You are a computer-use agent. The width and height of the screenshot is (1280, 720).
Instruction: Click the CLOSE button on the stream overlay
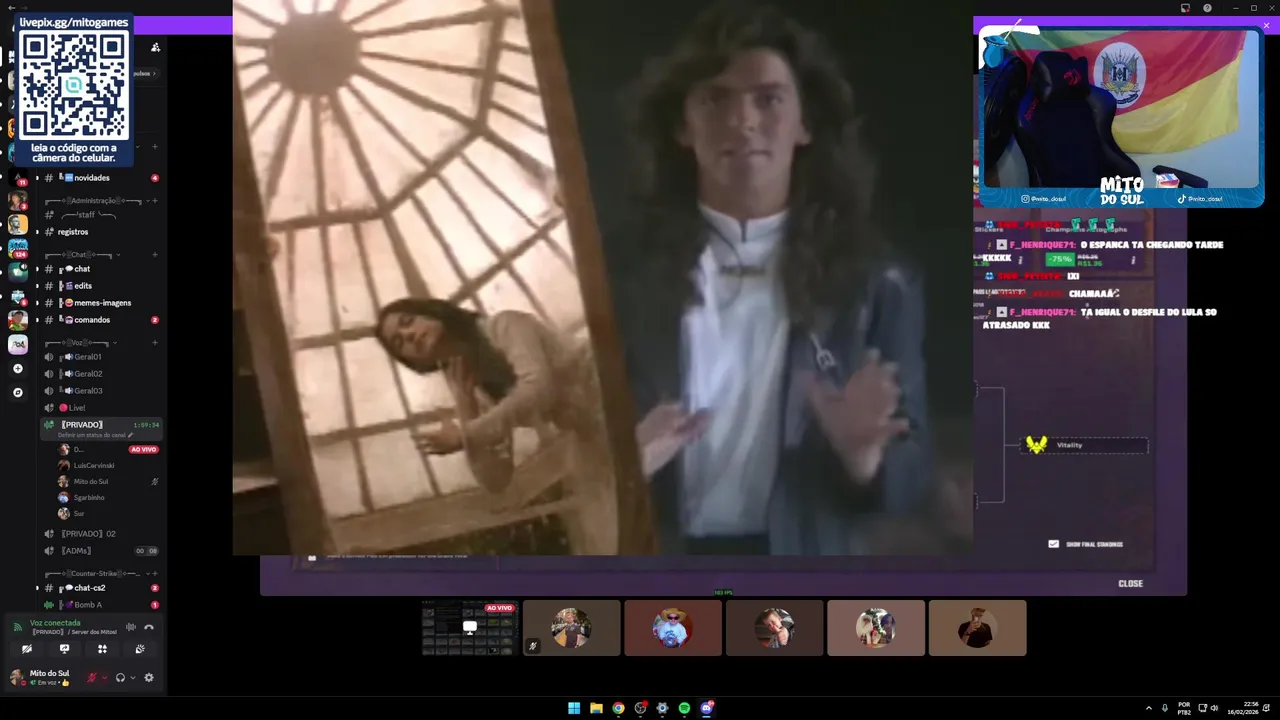tap(1130, 584)
